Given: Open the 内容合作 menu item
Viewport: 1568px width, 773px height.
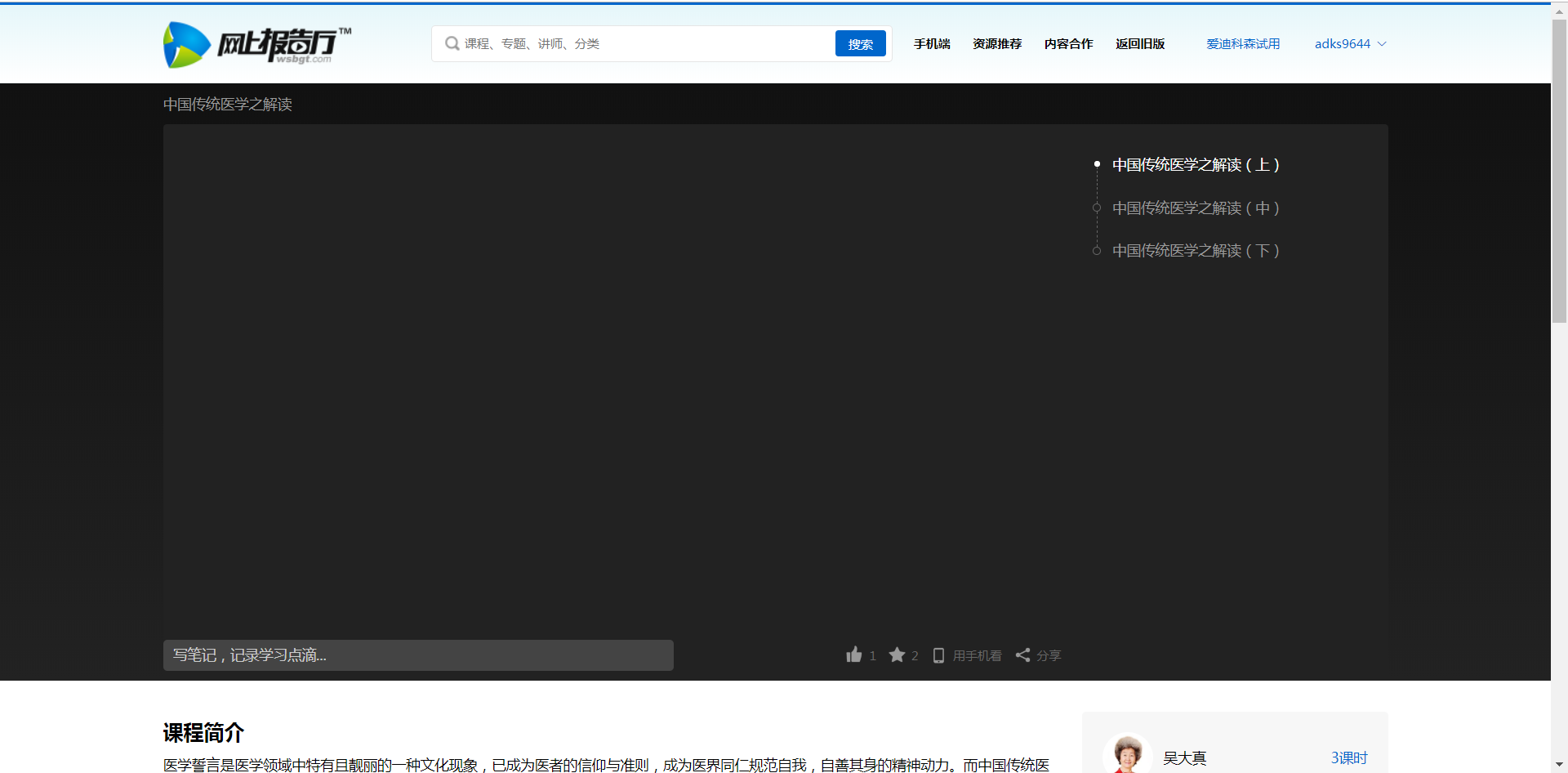Looking at the screenshot, I should [x=1068, y=44].
